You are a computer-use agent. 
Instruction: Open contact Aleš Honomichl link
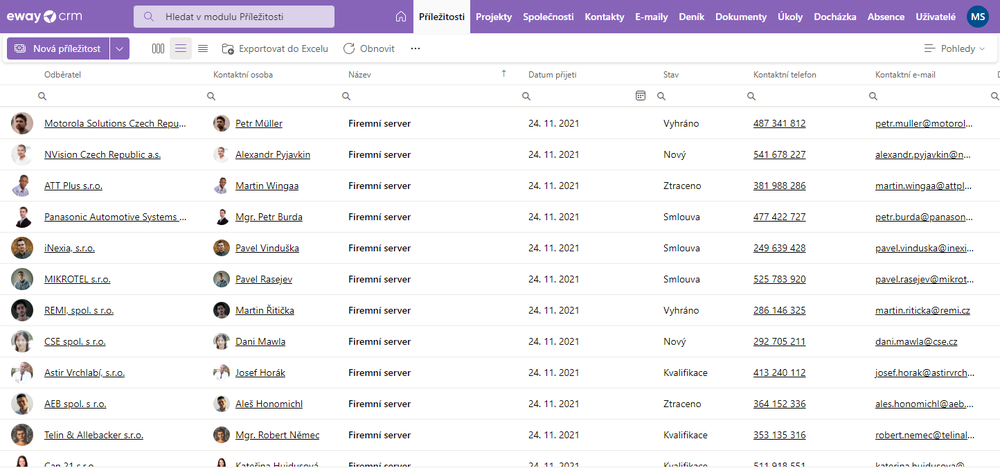pyautogui.click(x=268, y=404)
